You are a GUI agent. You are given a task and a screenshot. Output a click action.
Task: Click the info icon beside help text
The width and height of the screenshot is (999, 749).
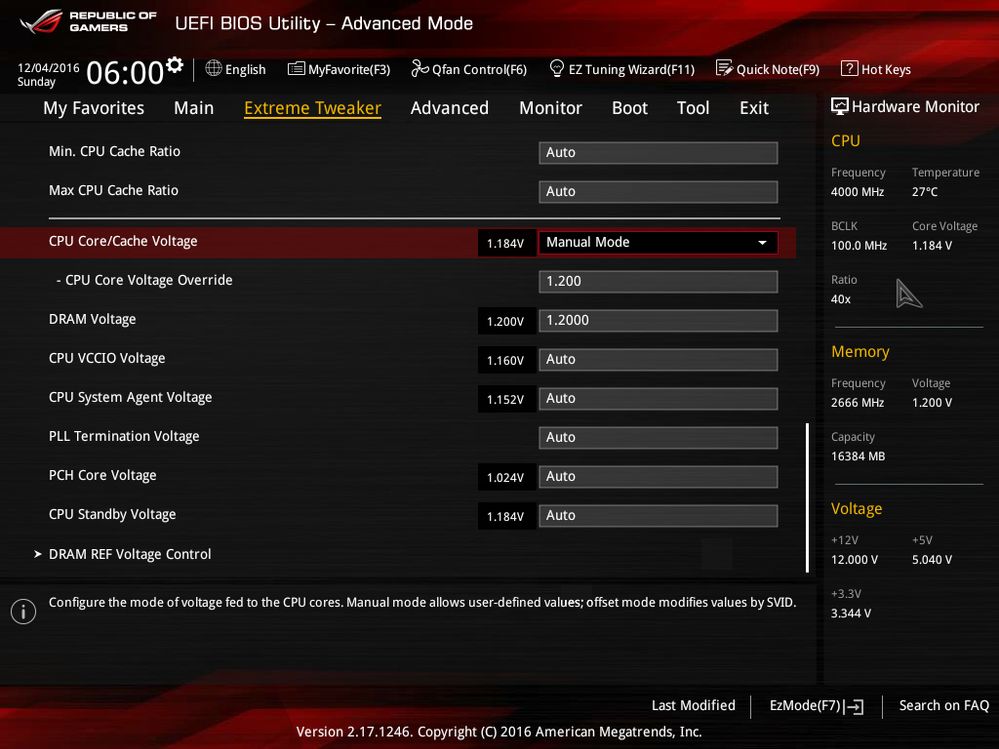coord(24,611)
